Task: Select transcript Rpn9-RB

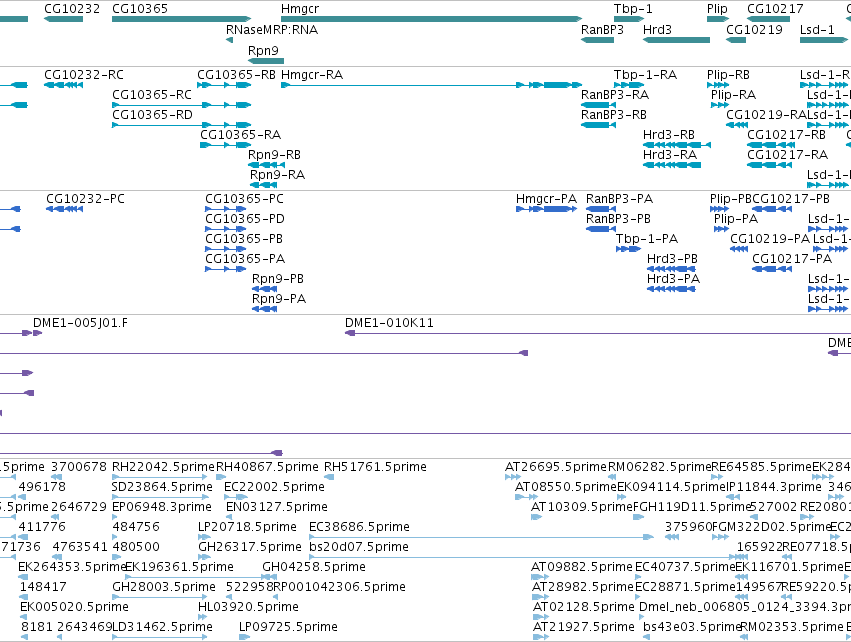Action: [x=274, y=155]
